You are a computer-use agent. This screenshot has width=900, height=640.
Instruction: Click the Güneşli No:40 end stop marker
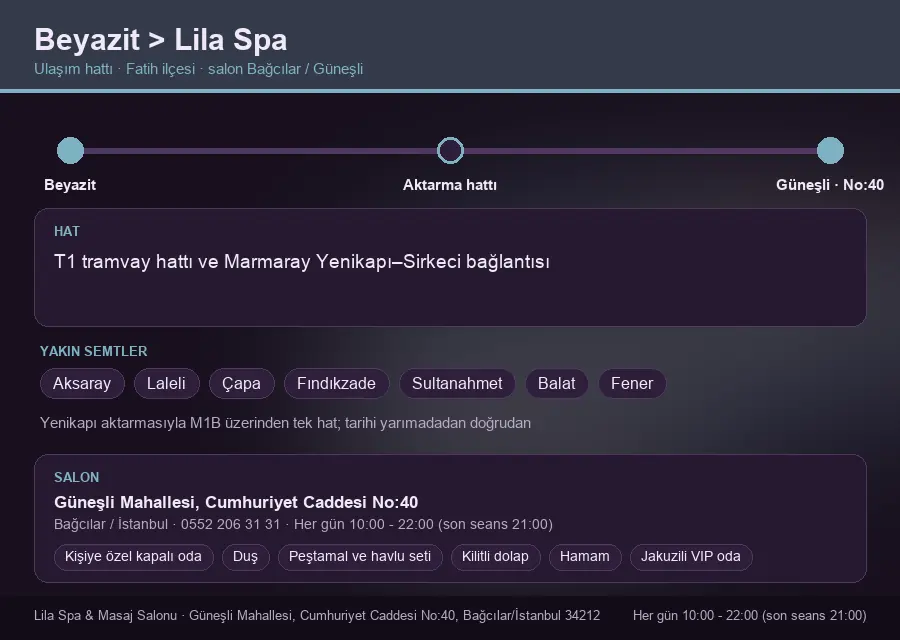click(830, 150)
